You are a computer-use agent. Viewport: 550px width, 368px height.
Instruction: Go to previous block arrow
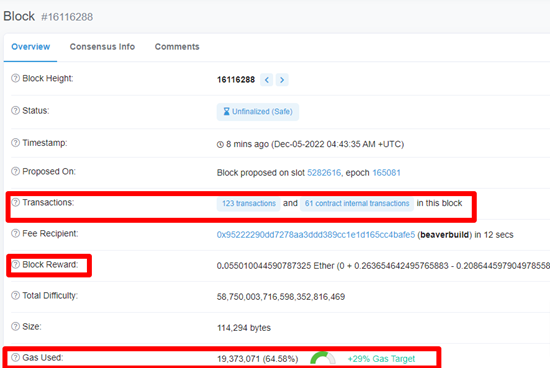tap(267, 80)
